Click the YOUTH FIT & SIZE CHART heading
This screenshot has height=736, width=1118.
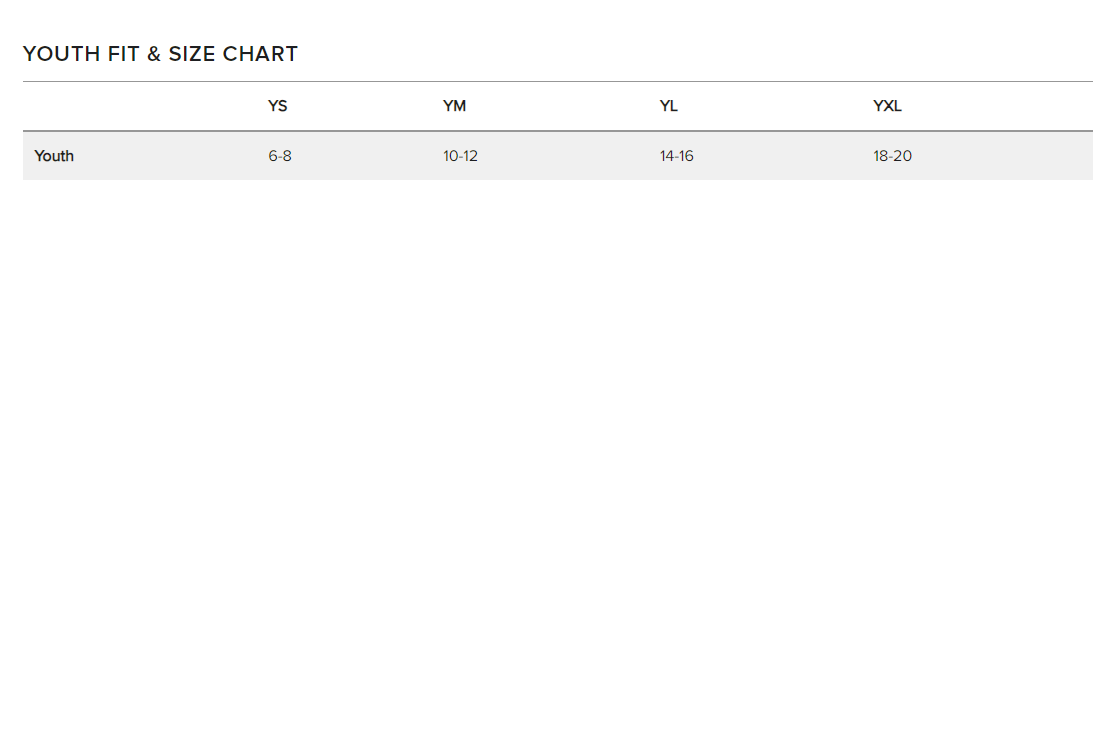pos(160,54)
